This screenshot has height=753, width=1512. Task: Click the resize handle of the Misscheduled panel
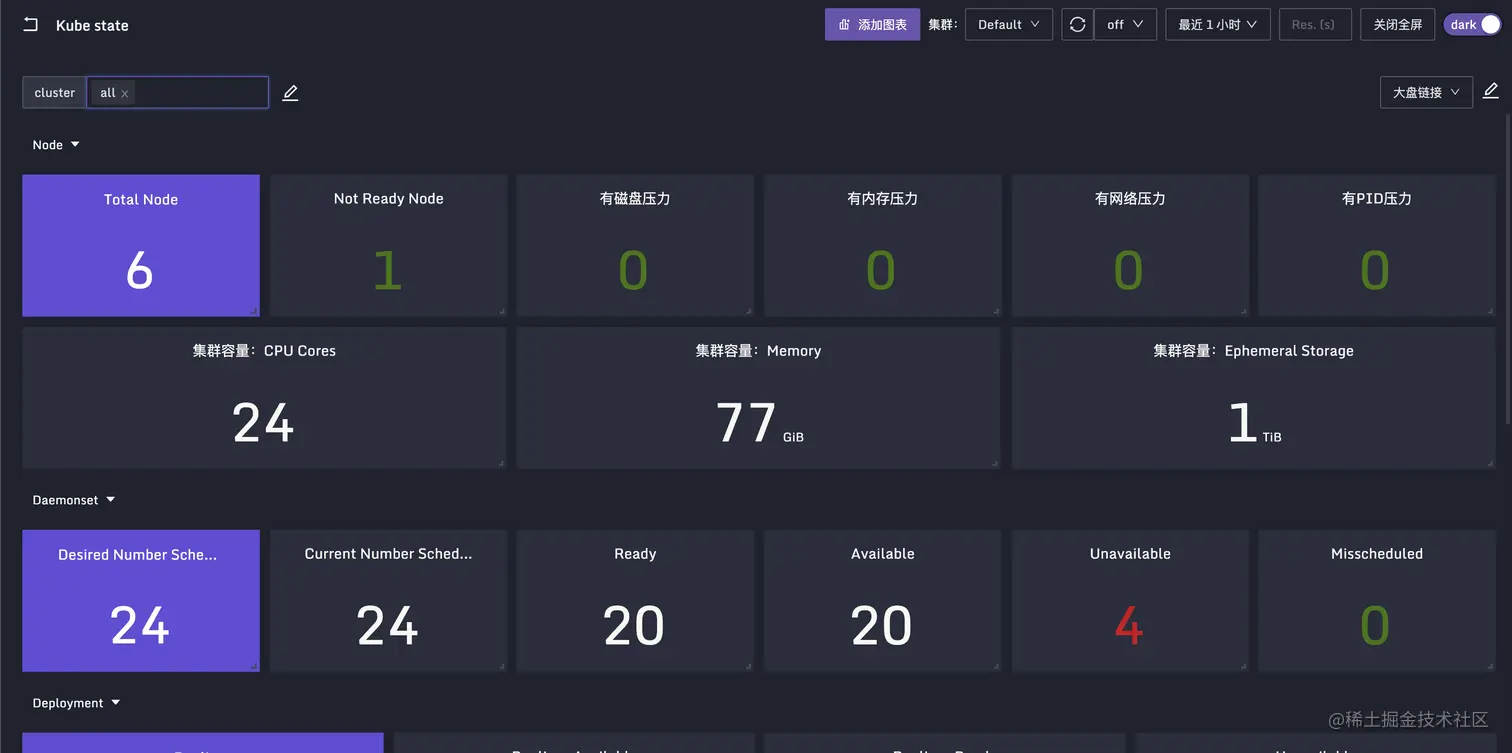pyautogui.click(x=1490, y=666)
